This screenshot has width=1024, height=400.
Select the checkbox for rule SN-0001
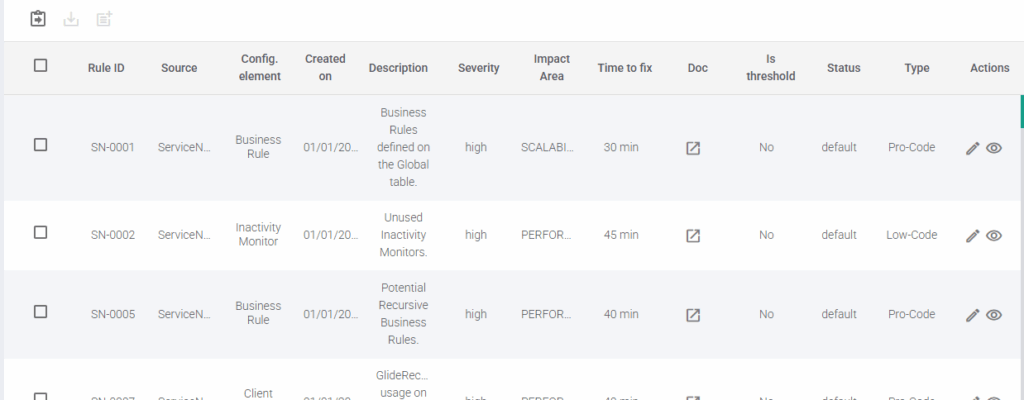tap(41, 145)
